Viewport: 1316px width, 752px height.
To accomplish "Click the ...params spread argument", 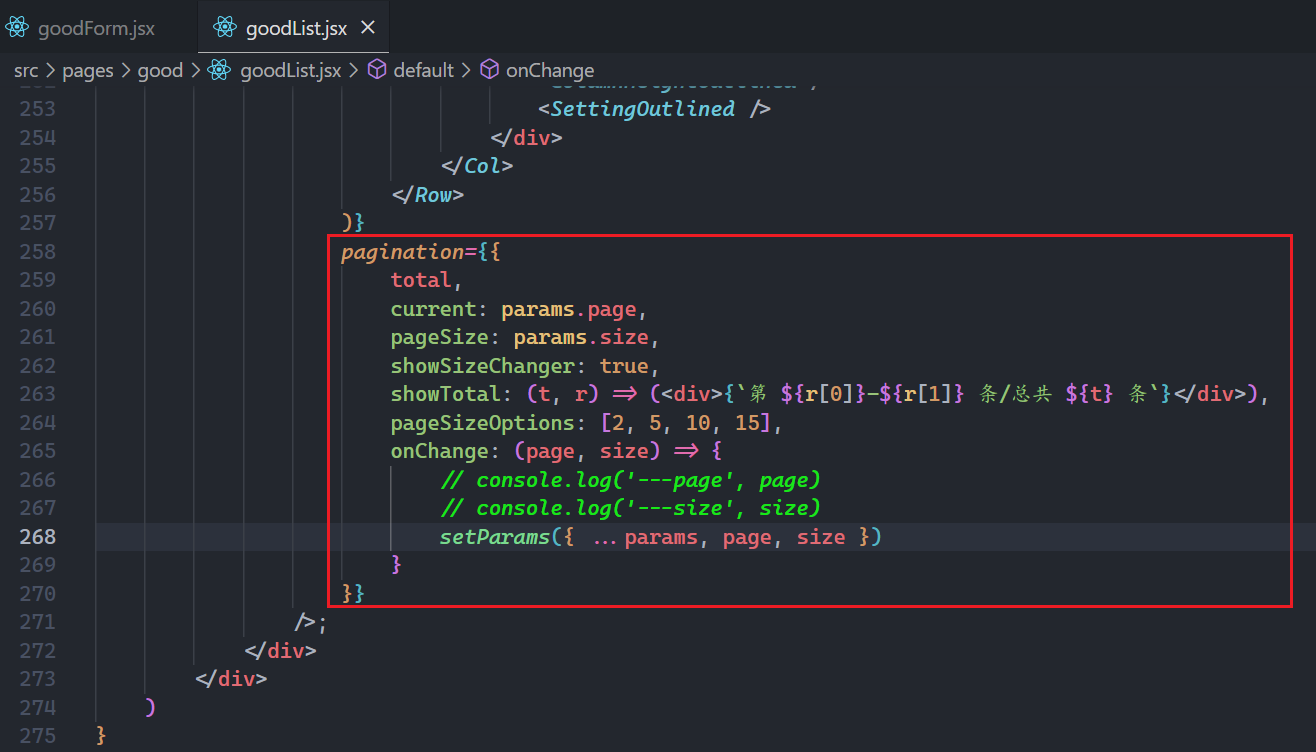I will pyautogui.click(x=644, y=537).
